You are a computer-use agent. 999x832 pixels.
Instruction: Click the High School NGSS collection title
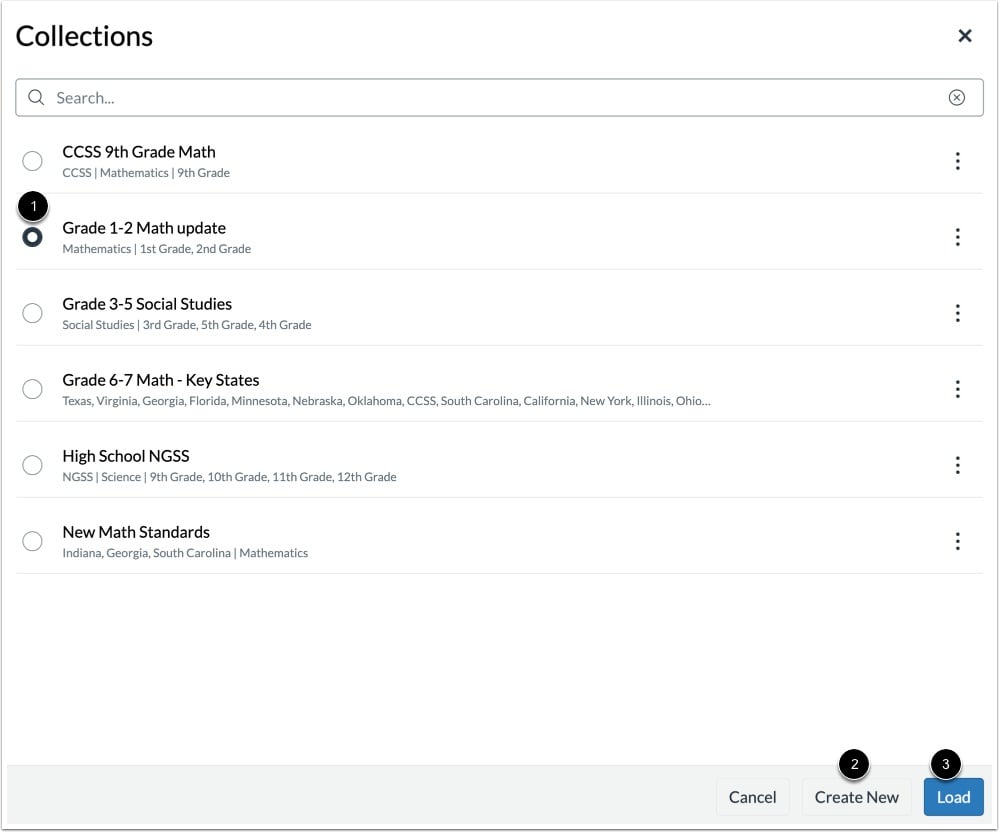tap(126, 456)
